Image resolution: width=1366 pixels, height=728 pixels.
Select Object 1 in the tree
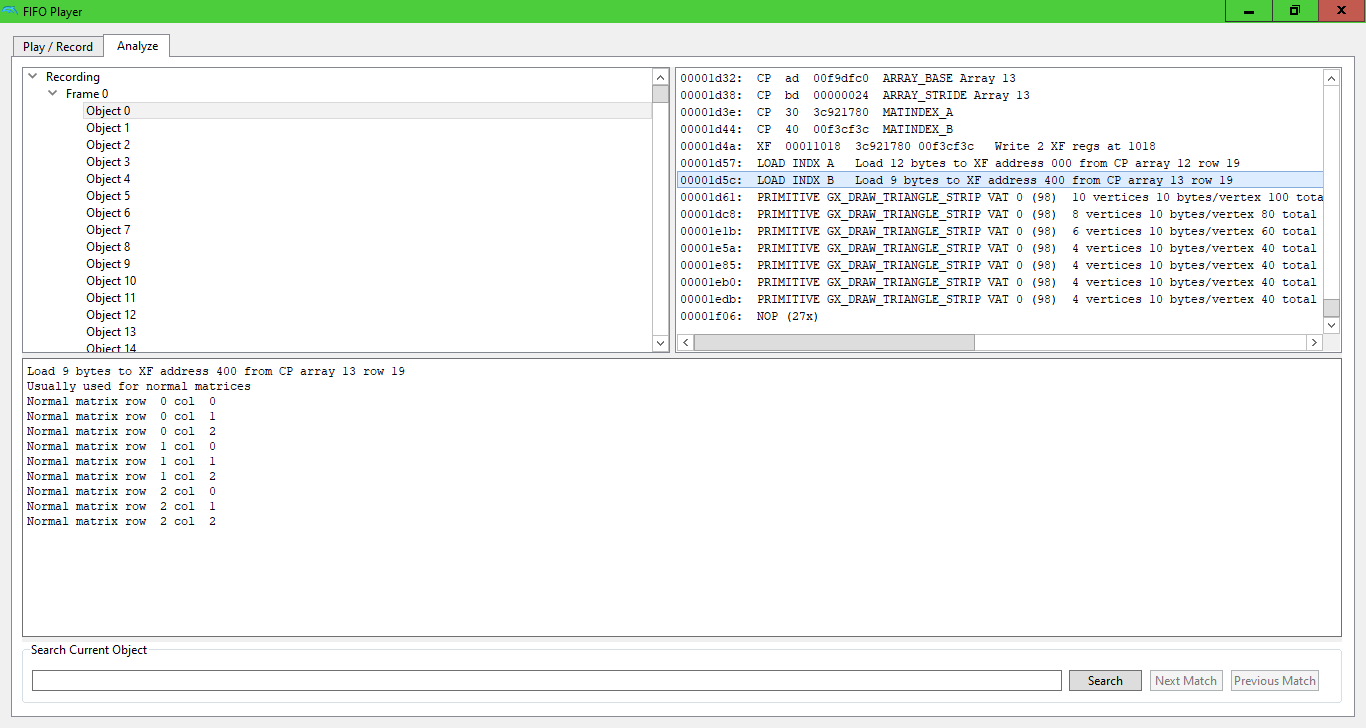pos(108,128)
